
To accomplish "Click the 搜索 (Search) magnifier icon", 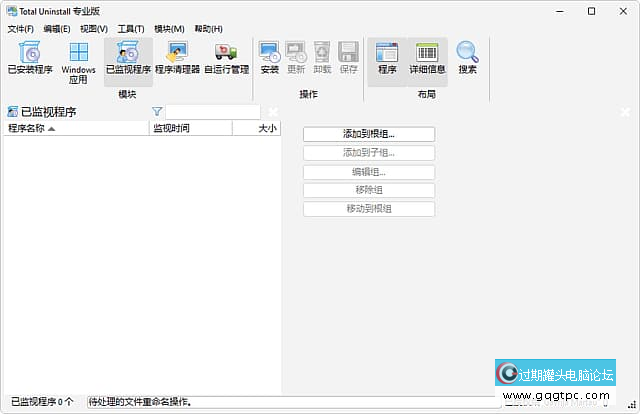I will coord(467,59).
